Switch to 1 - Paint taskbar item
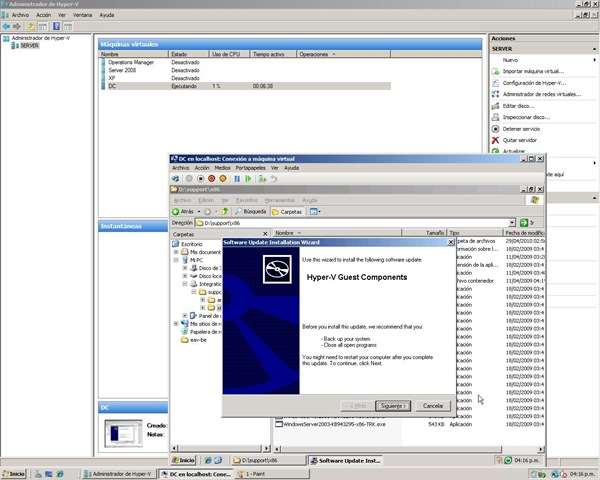 click(x=272, y=474)
